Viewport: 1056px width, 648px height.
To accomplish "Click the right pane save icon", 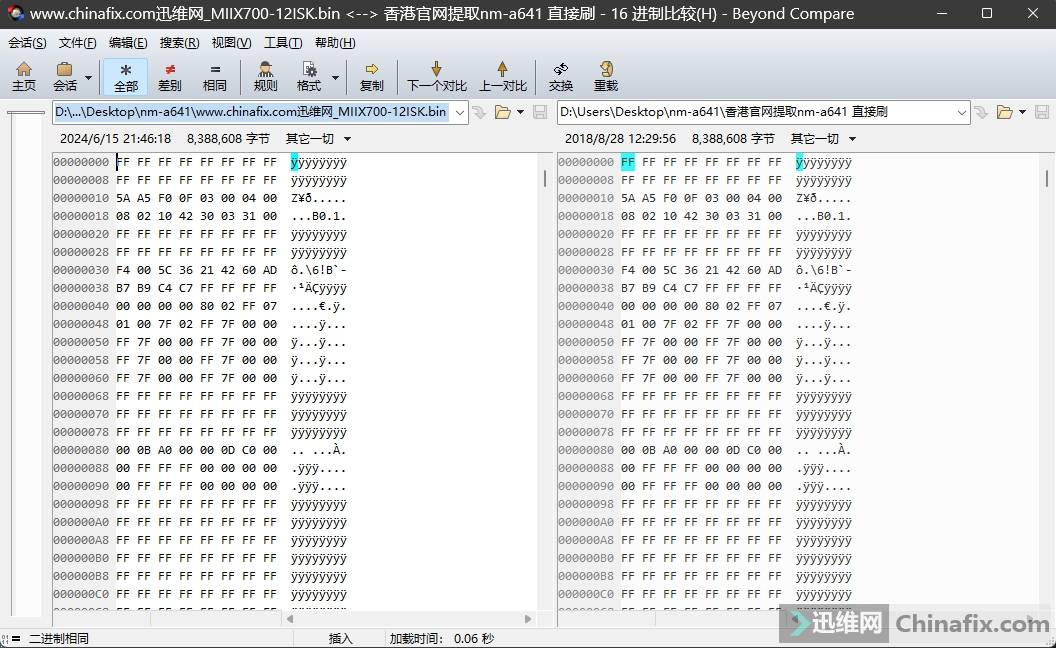I will tap(1042, 112).
